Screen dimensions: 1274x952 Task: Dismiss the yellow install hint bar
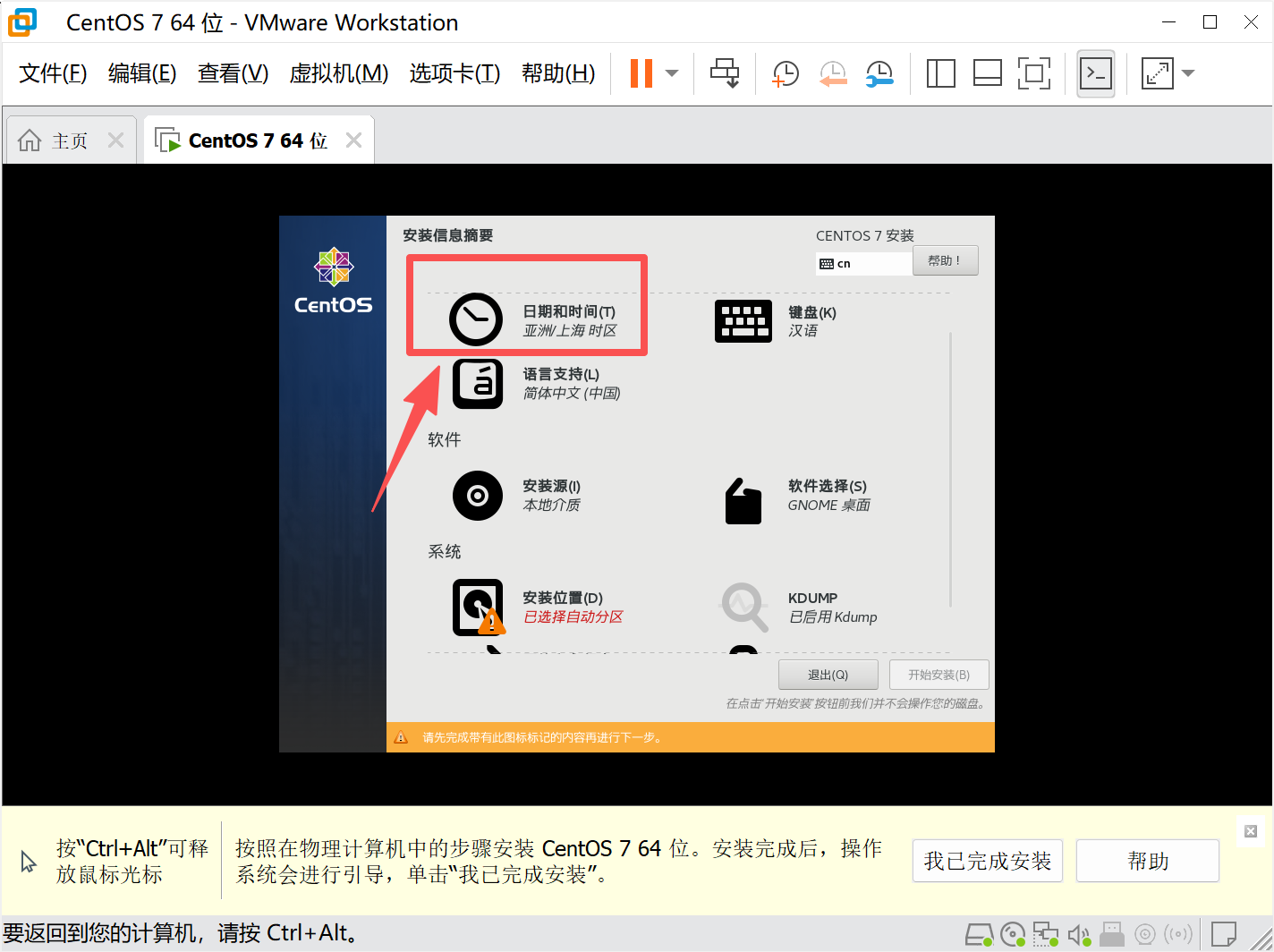pyautogui.click(x=1251, y=831)
